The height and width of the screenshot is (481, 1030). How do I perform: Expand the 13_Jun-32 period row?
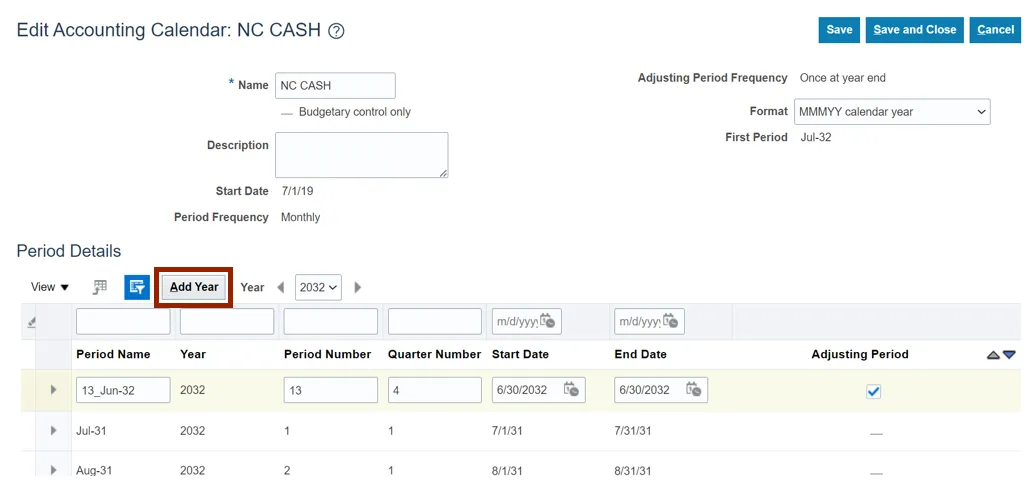(x=54, y=390)
